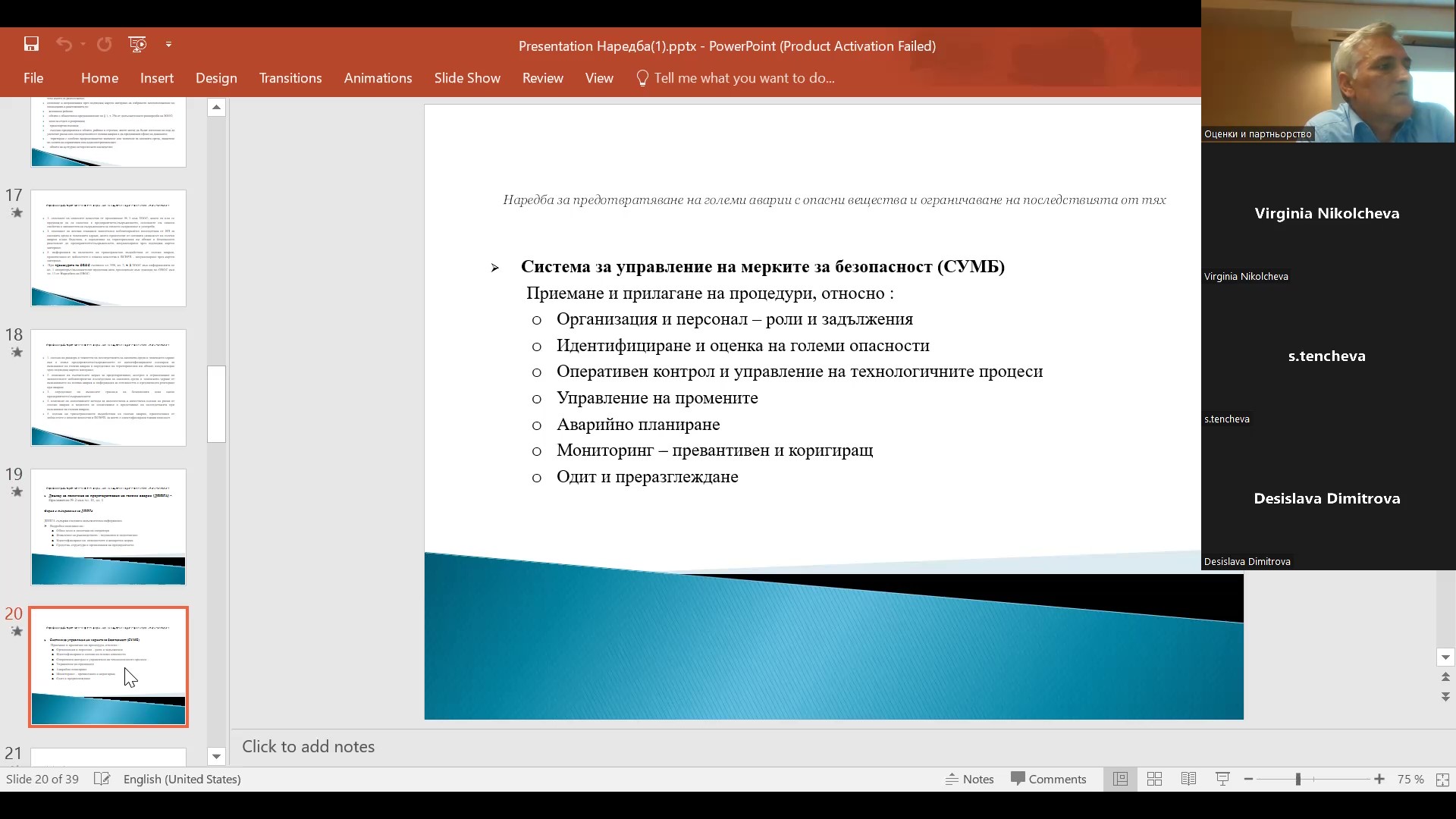
Task: Click the Save icon in Quick Access Toolbar
Action: pos(31,45)
